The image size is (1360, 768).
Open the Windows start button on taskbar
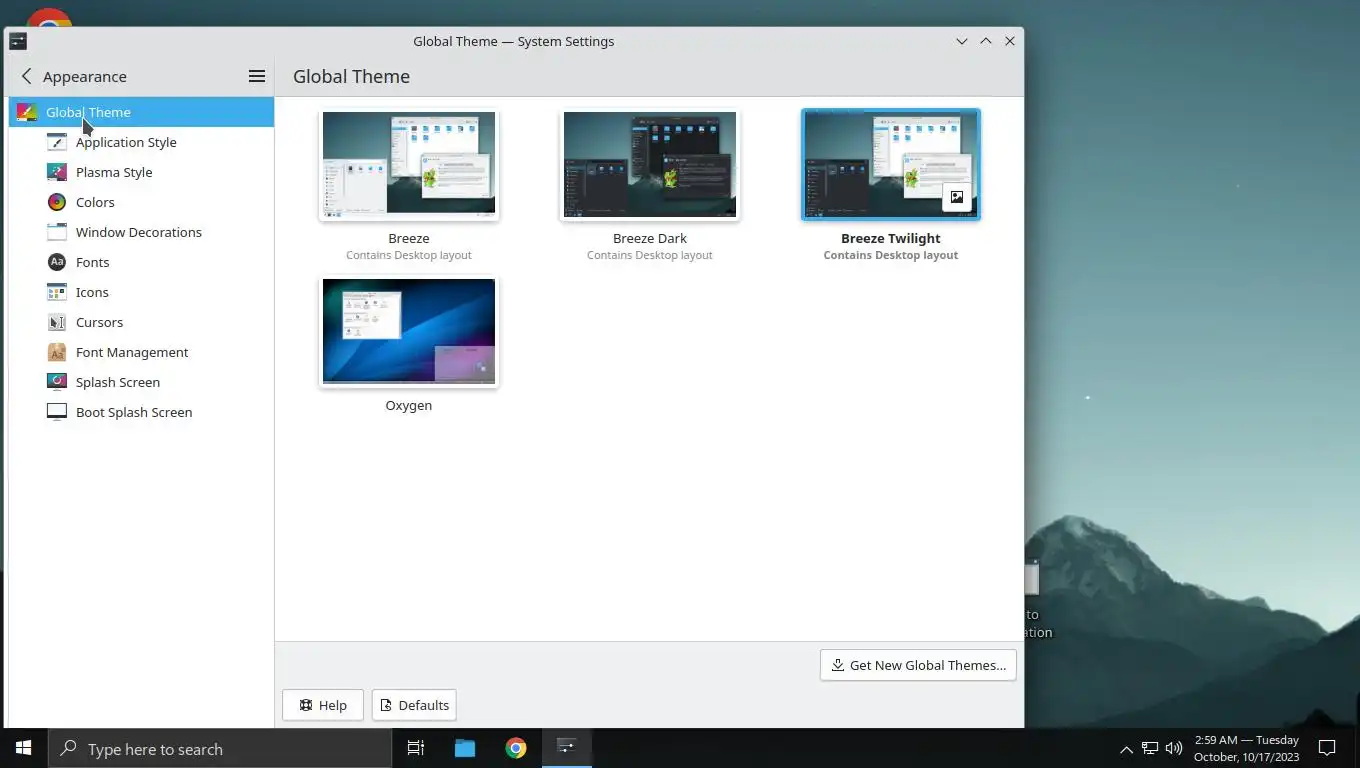point(24,748)
